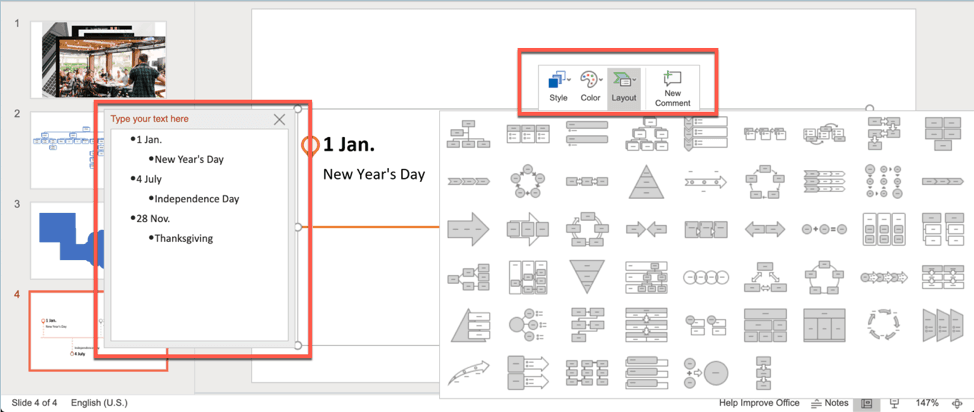Screen dimensions: 974x412
Task: Open the SmartArt Style dropdown
Action: click(x=558, y=88)
